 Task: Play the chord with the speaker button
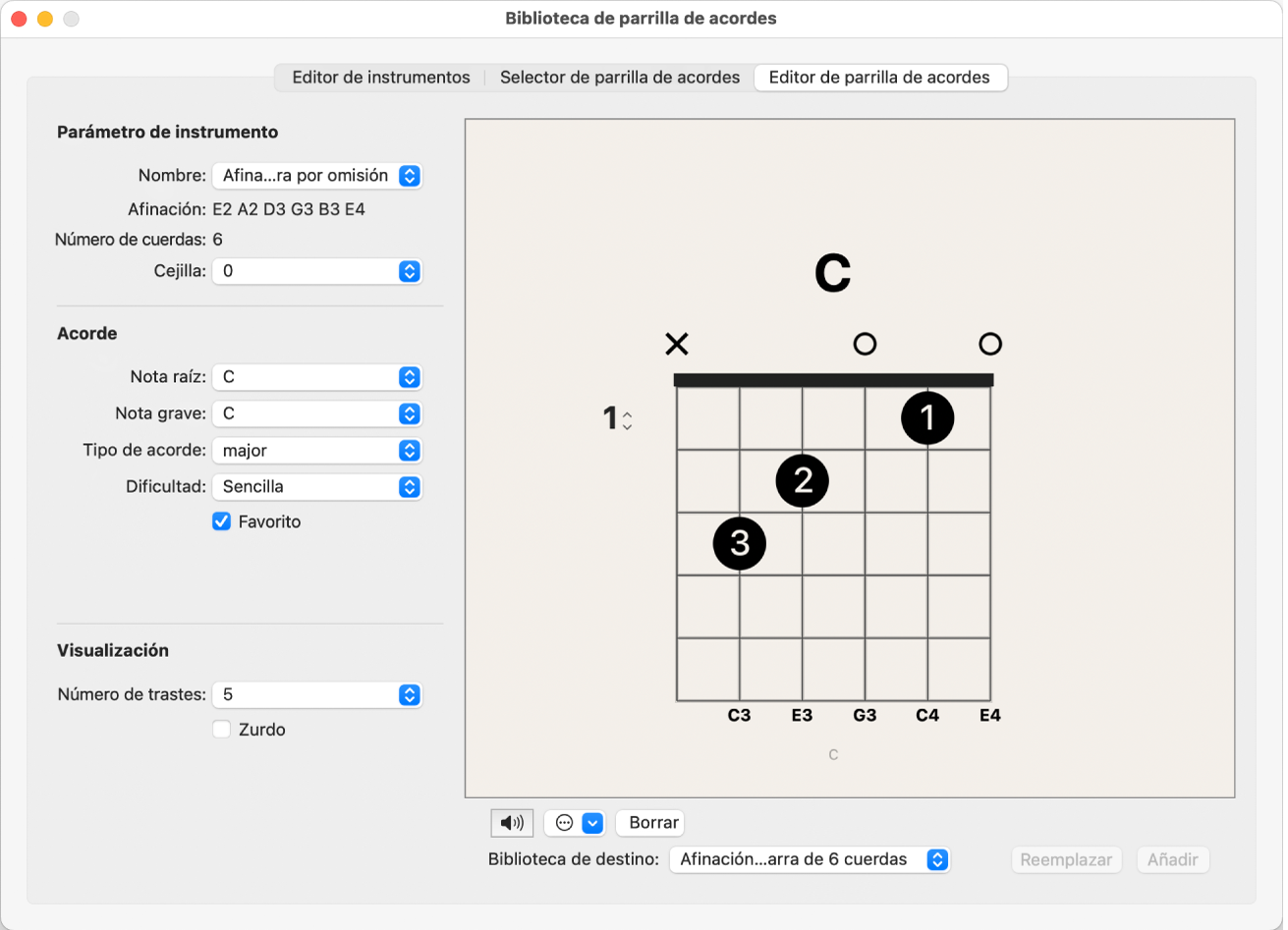(x=512, y=823)
